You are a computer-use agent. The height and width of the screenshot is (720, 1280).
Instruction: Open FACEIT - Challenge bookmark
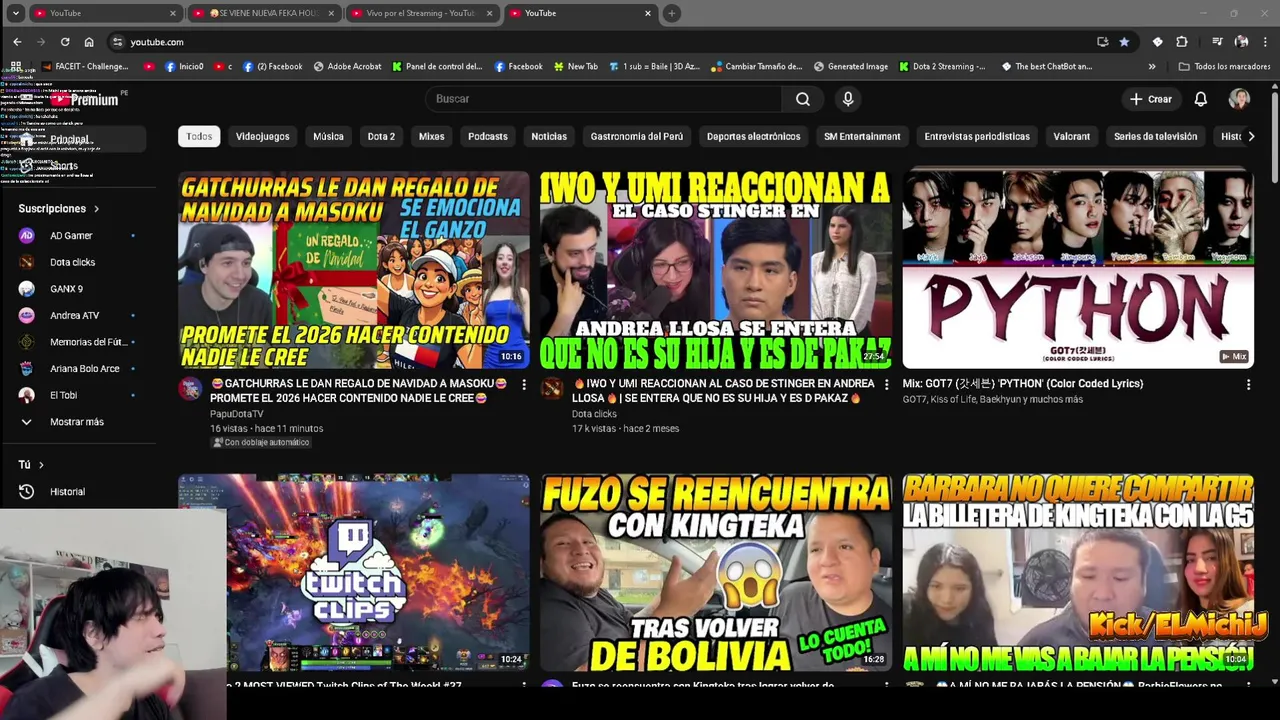coord(85,66)
